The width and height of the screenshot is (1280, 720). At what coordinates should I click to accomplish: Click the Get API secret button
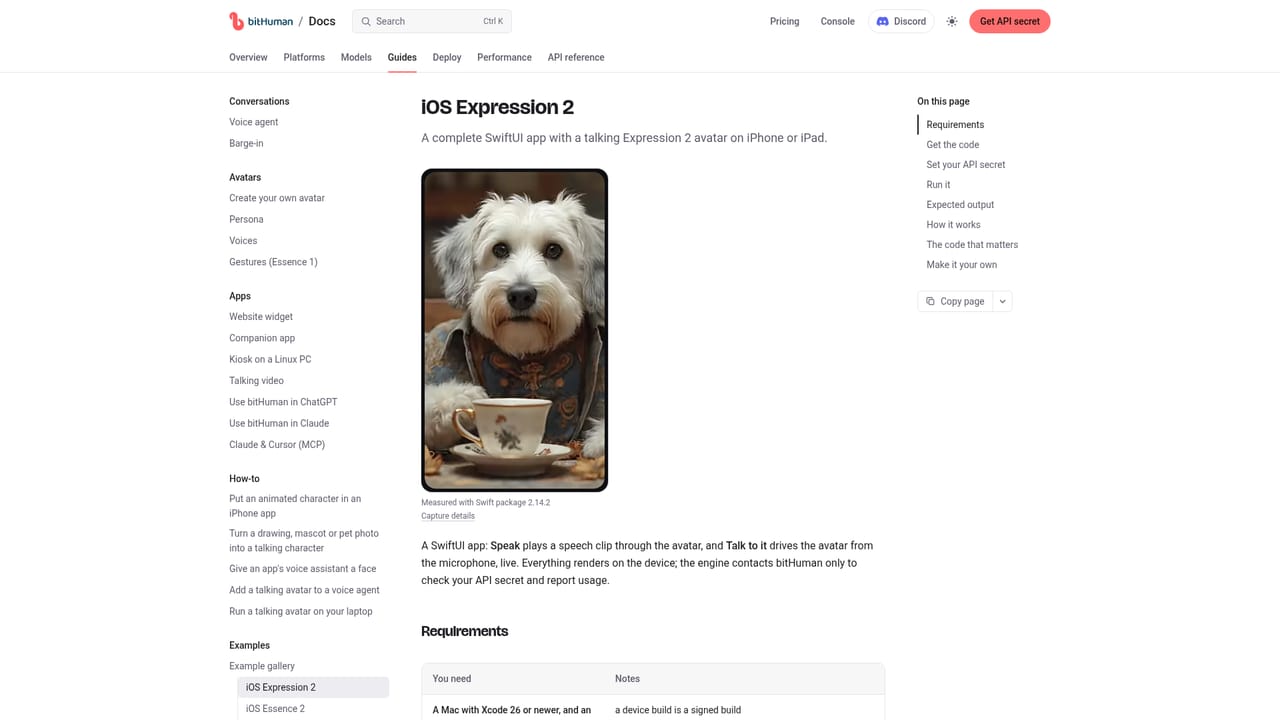click(x=1010, y=21)
